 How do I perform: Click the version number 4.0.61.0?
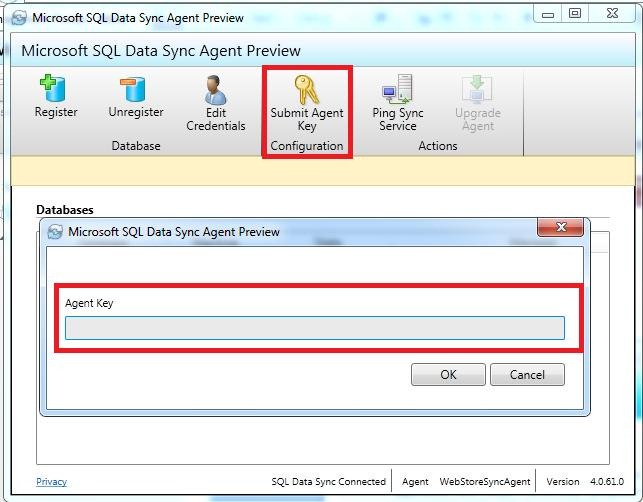pyautogui.click(x=607, y=481)
